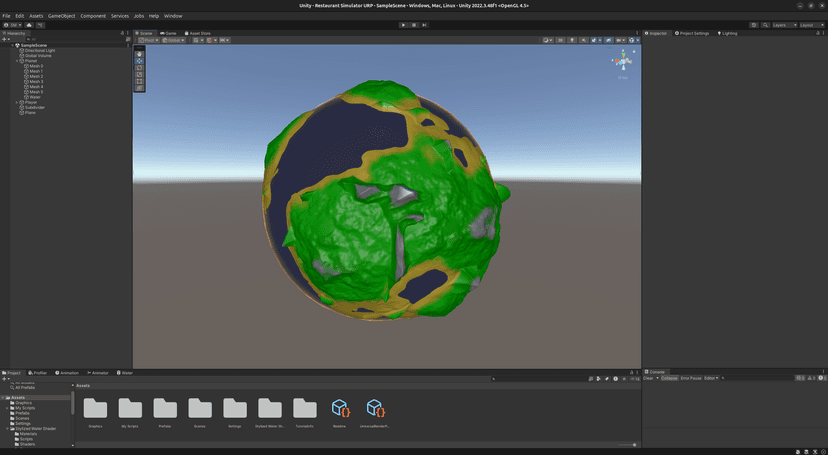828x455 pixels.
Task: Open the Editor dropdown in Console
Action: pos(711,378)
